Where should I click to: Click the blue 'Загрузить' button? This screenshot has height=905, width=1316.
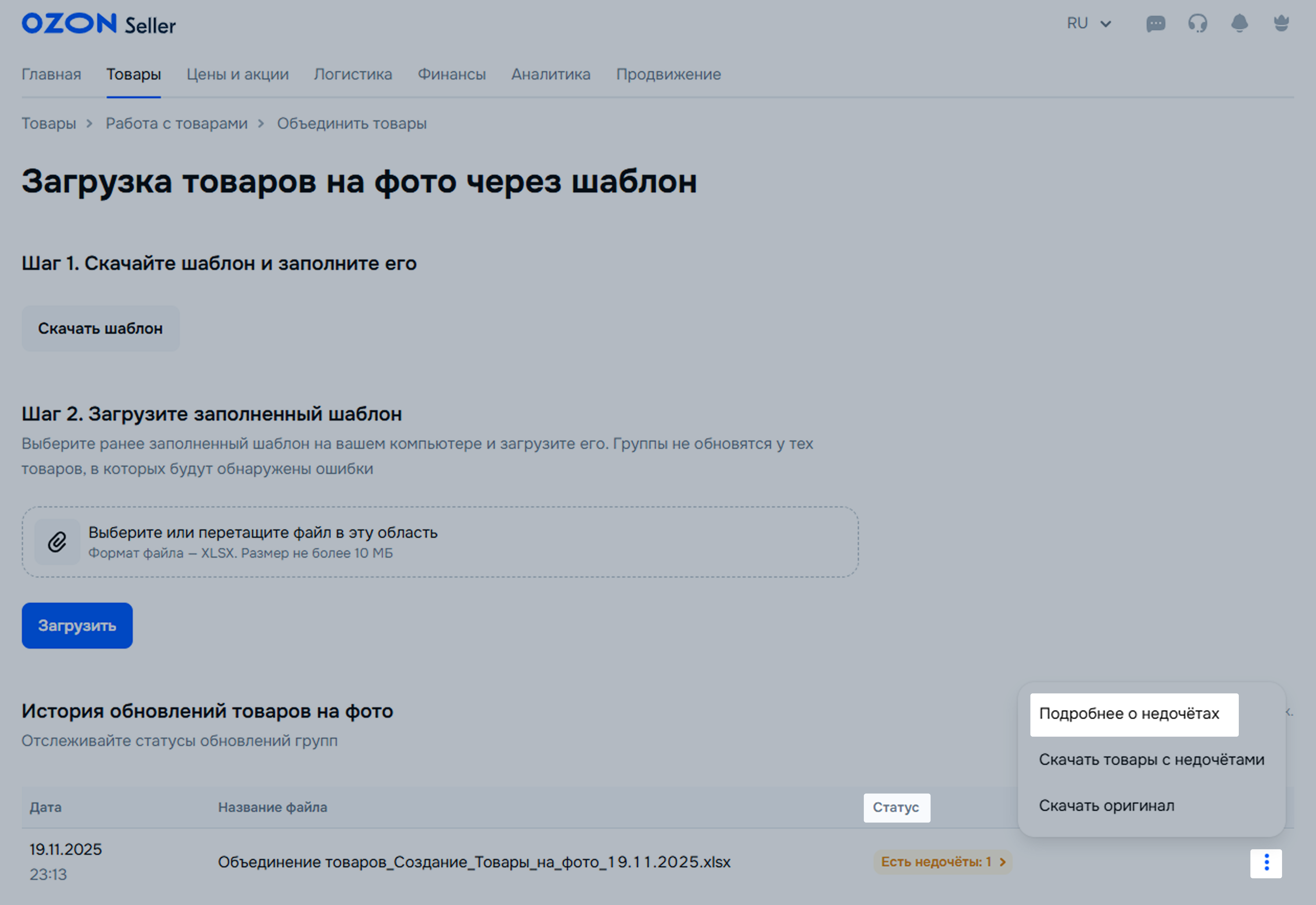pos(77,625)
